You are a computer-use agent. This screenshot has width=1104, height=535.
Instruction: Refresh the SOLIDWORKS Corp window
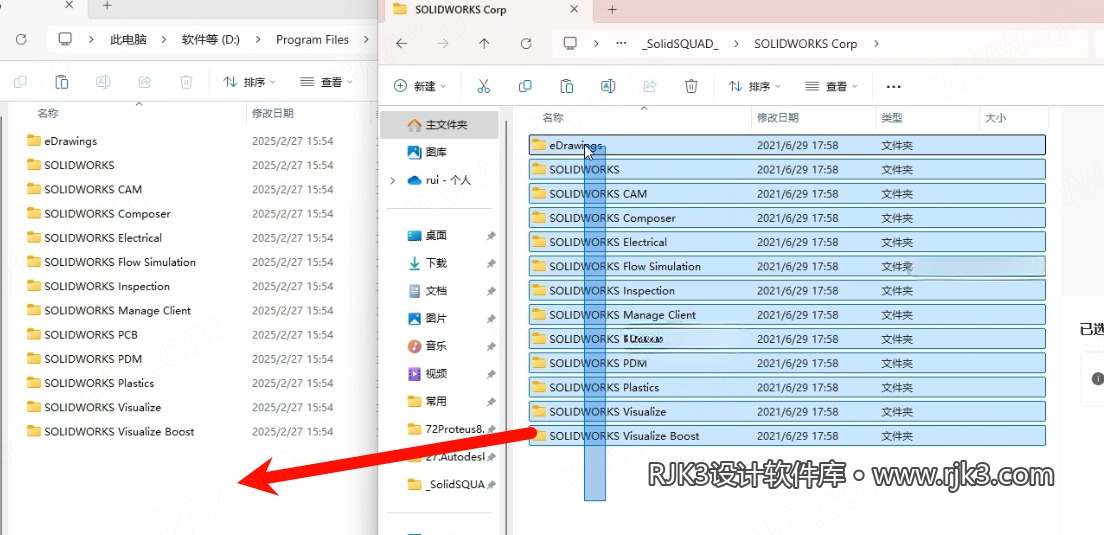click(526, 44)
